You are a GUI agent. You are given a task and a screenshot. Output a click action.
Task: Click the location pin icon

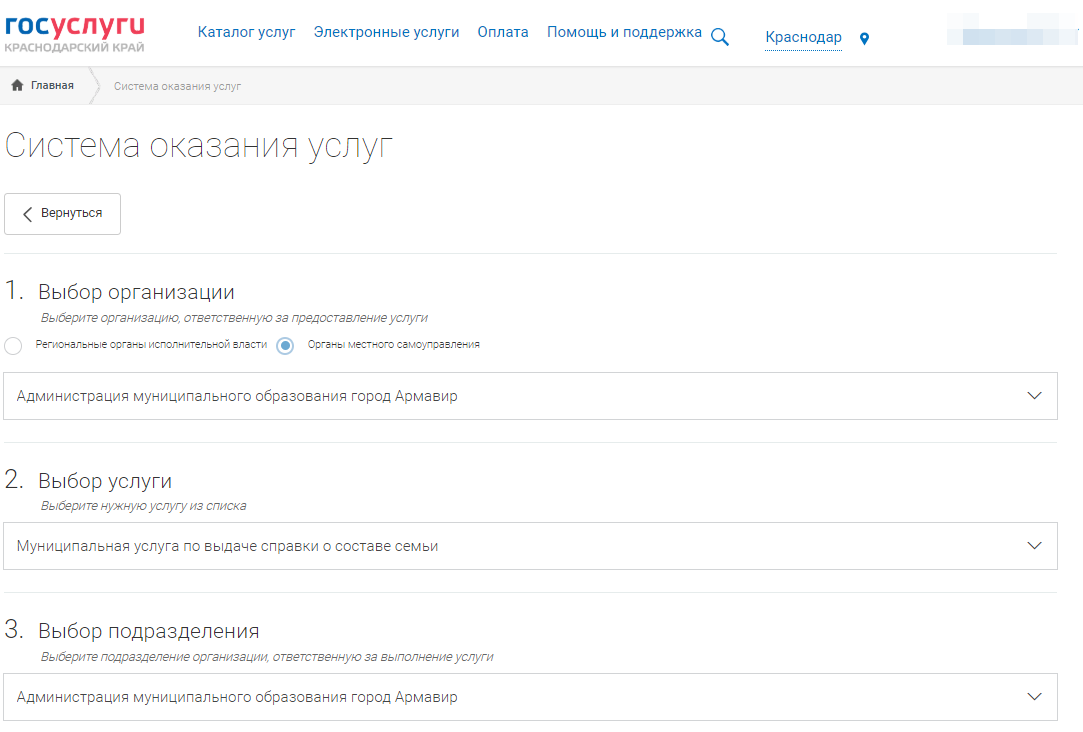(x=864, y=39)
